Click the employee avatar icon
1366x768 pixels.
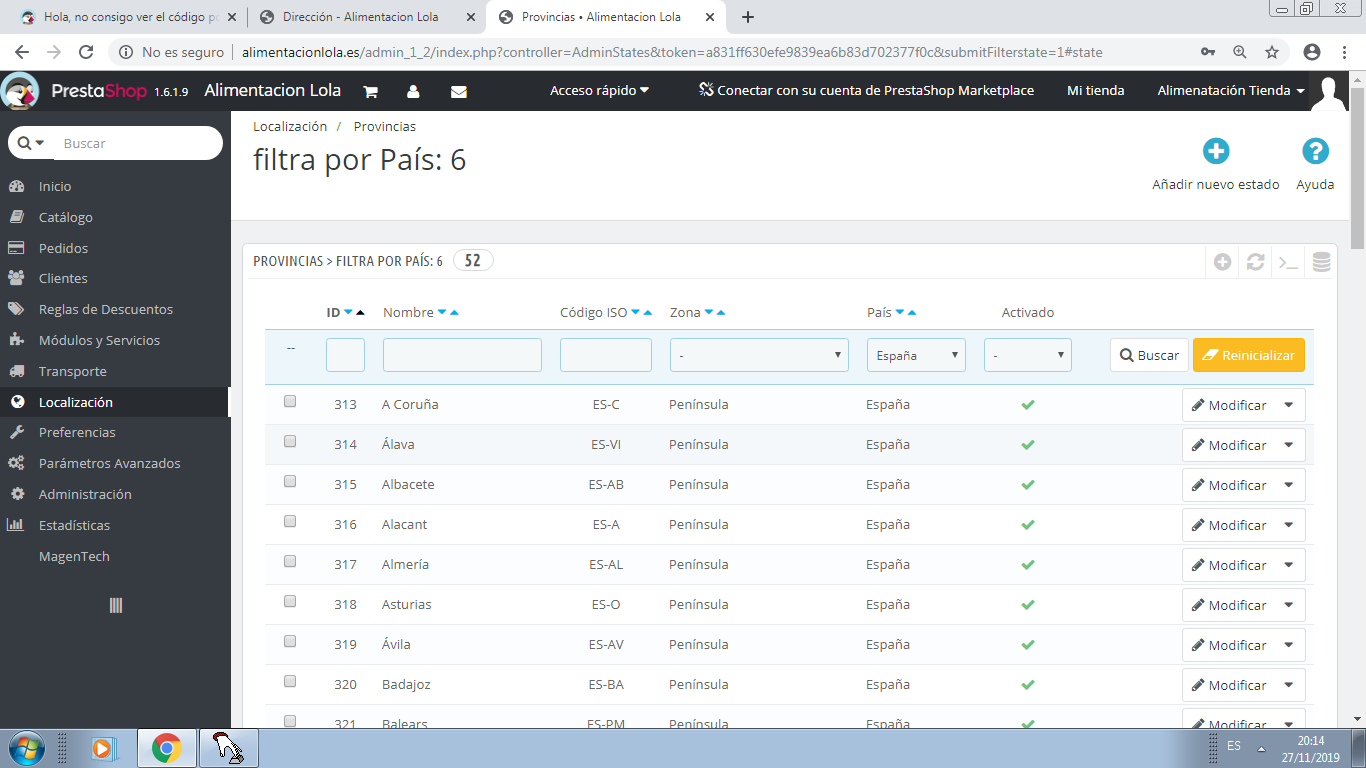click(1330, 93)
